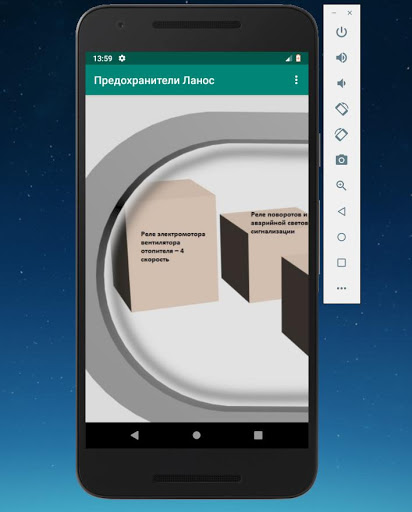The width and height of the screenshot is (412, 512).
Task: Tap the Android recent apps square button
Action: pos(258,435)
